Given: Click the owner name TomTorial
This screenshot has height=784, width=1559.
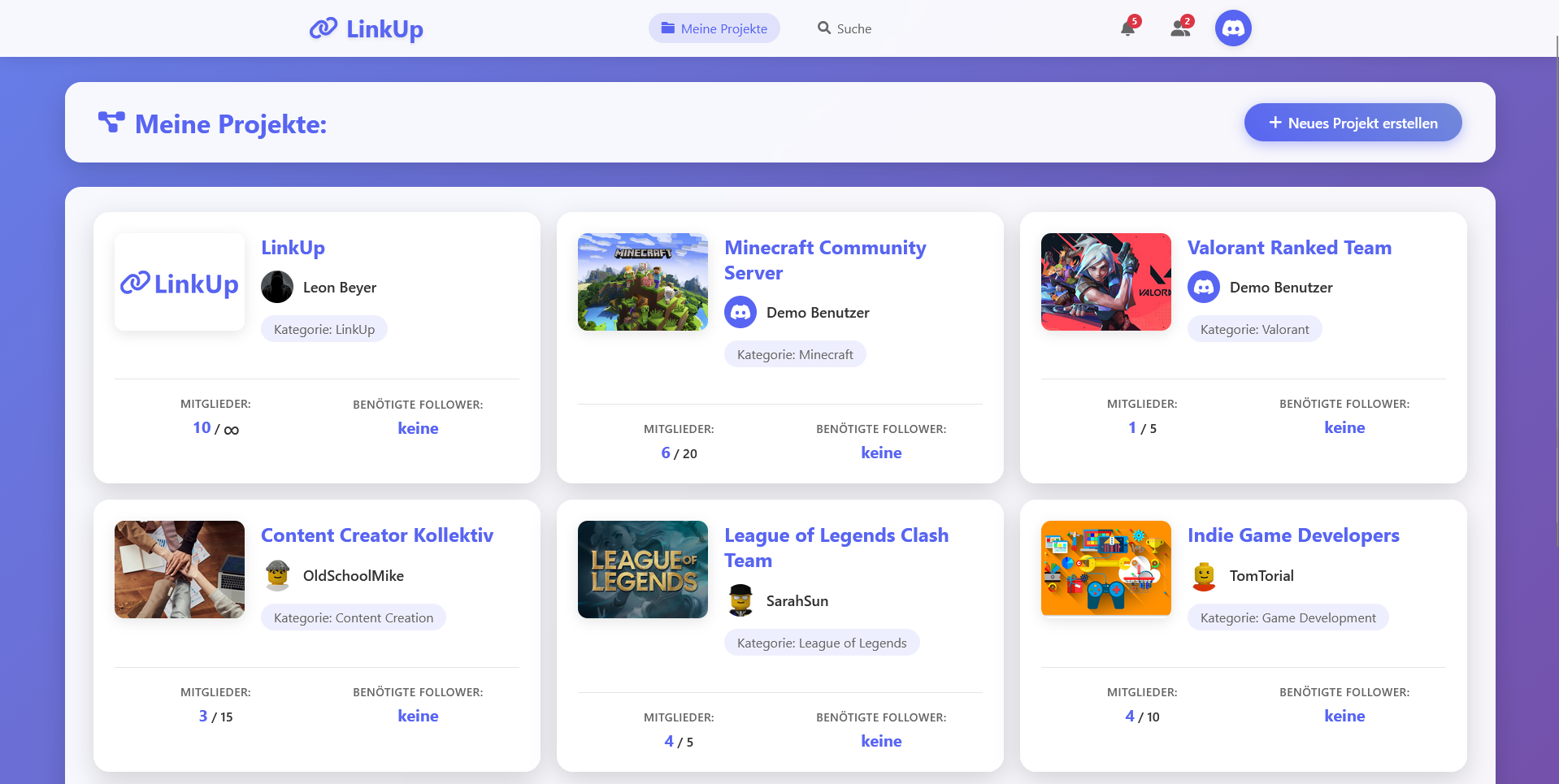Looking at the screenshot, I should coord(1262,576).
